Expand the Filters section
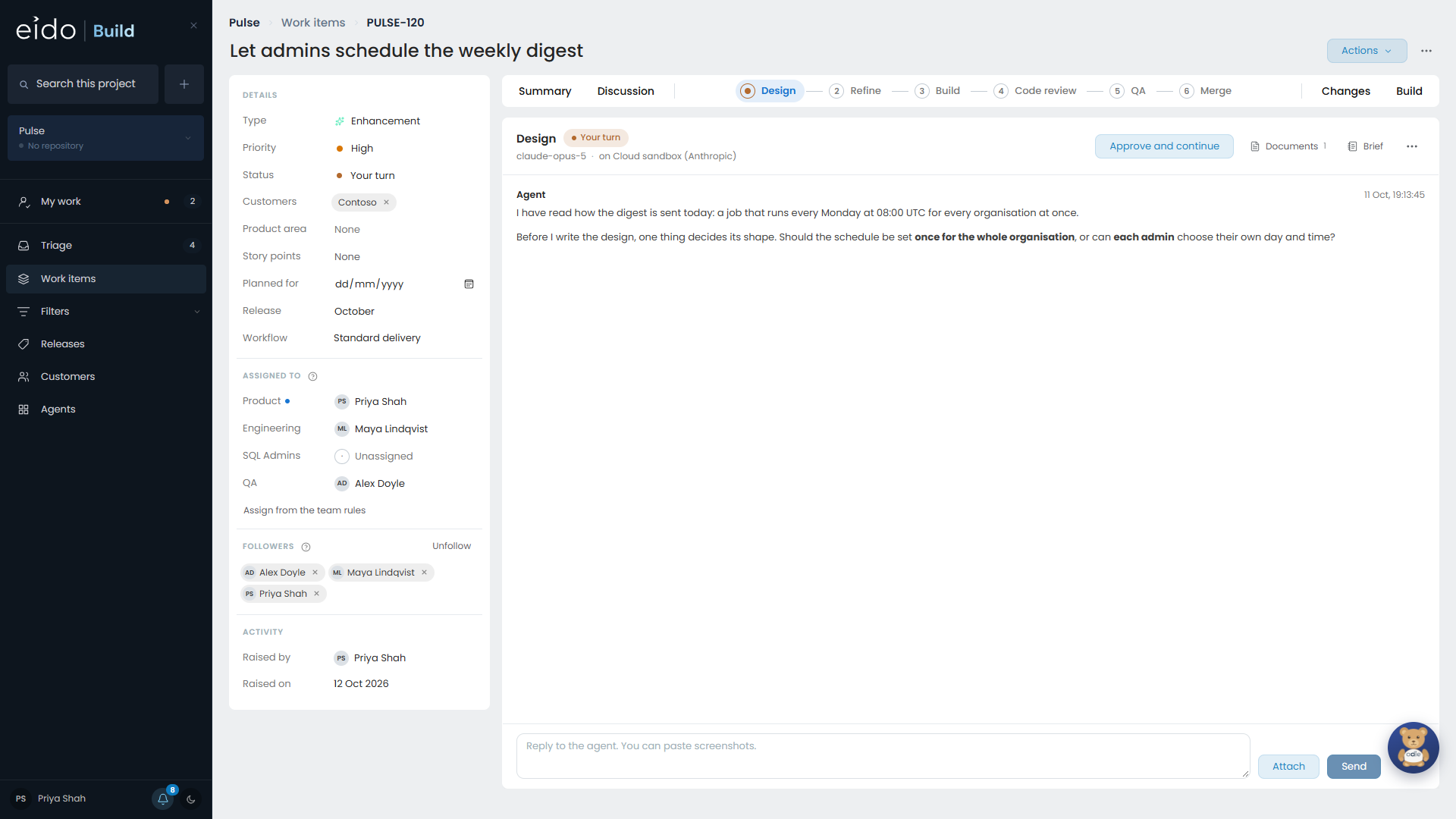The width and height of the screenshot is (1456, 819). pyautogui.click(x=105, y=312)
